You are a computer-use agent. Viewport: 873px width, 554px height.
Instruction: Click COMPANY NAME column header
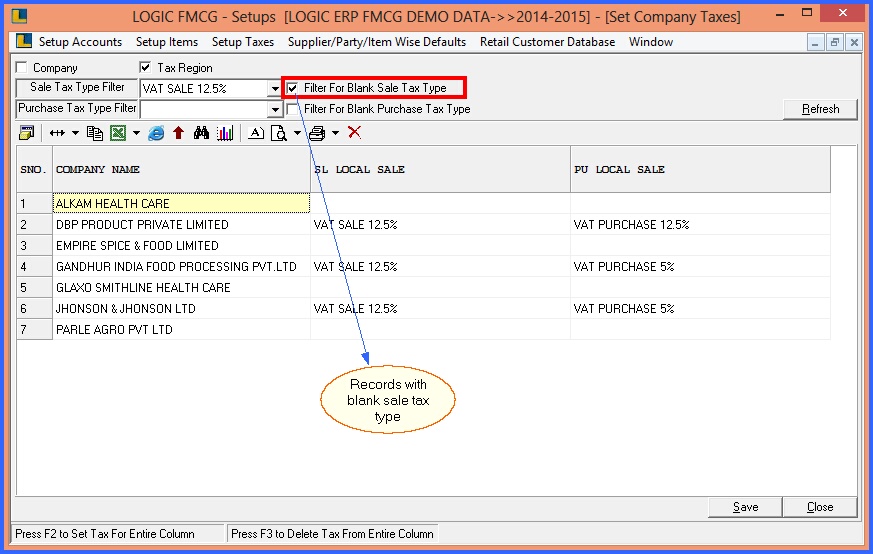pyautogui.click(x=182, y=169)
